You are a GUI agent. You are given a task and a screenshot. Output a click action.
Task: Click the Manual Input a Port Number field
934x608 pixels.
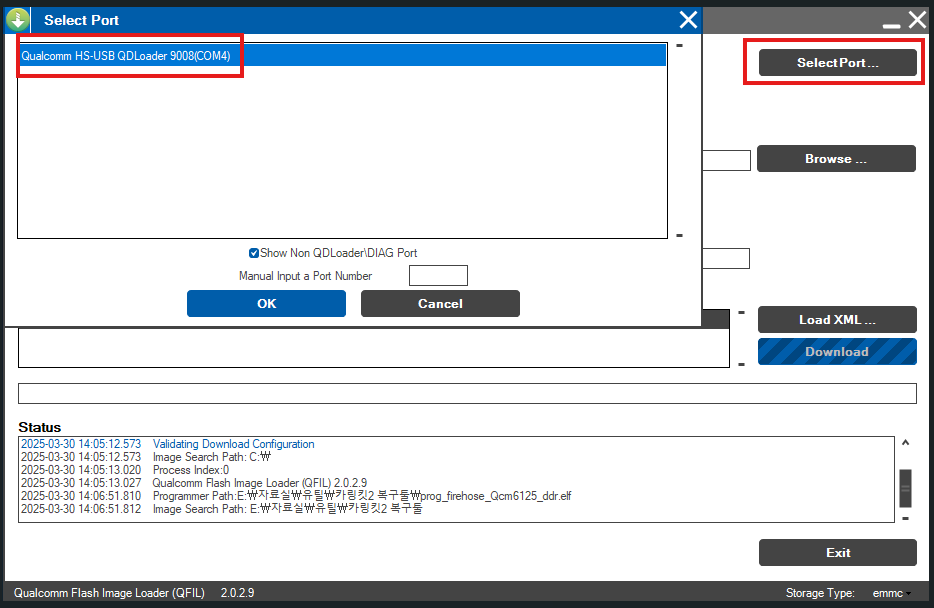click(x=438, y=276)
